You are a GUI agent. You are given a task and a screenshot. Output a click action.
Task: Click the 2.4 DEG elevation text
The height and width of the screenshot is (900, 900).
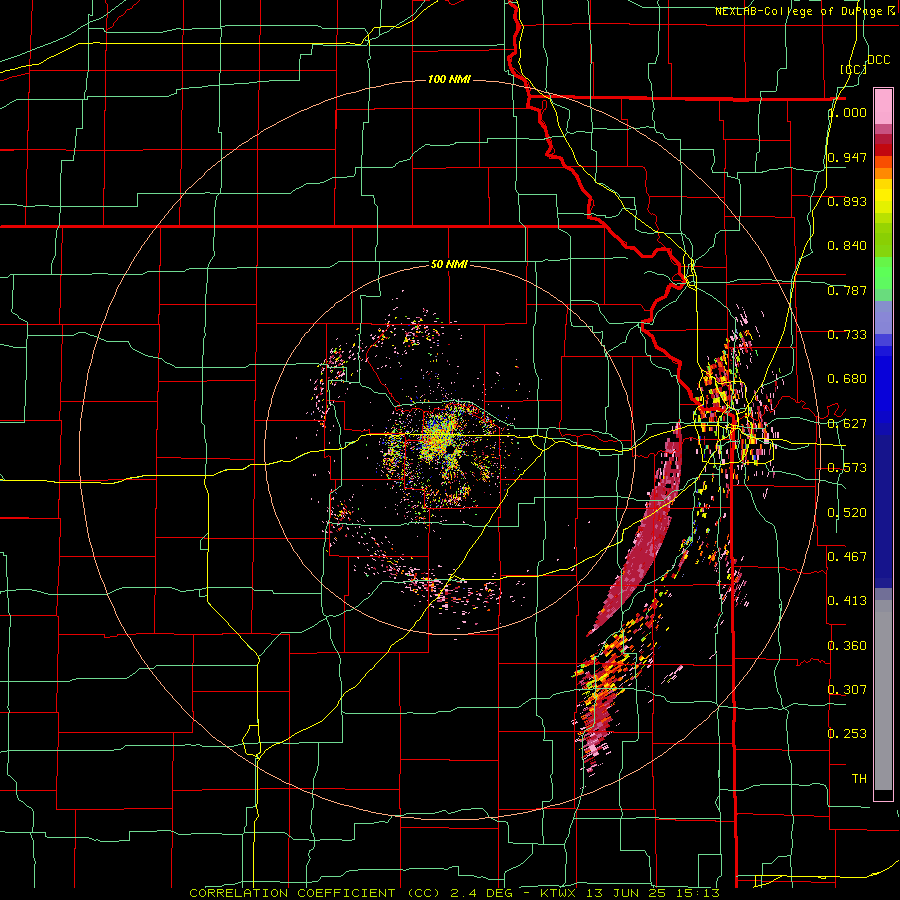(x=481, y=893)
